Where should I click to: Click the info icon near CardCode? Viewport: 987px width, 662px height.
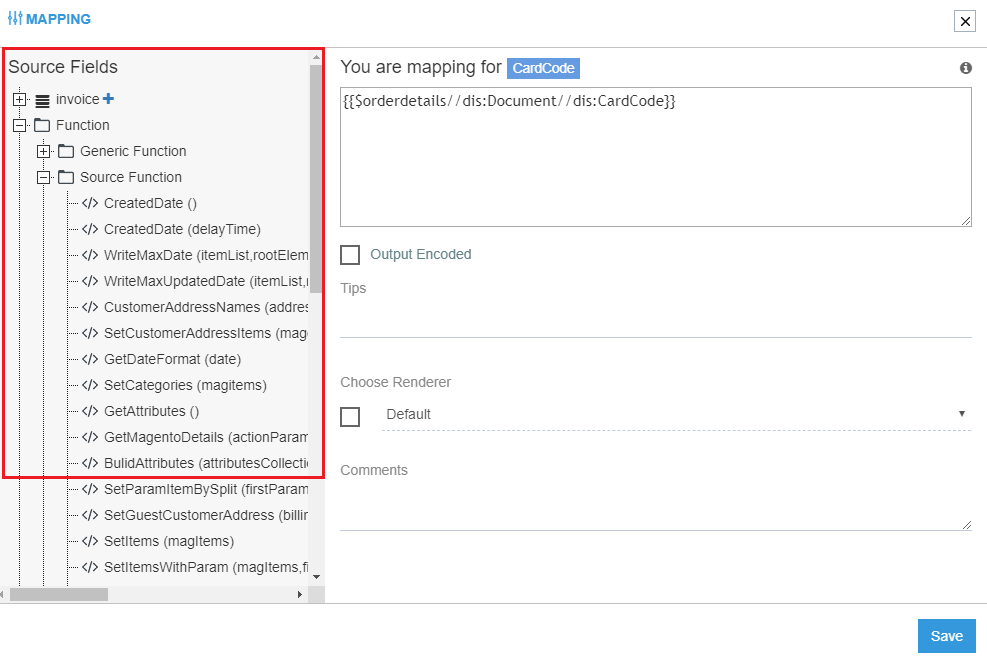(965, 67)
